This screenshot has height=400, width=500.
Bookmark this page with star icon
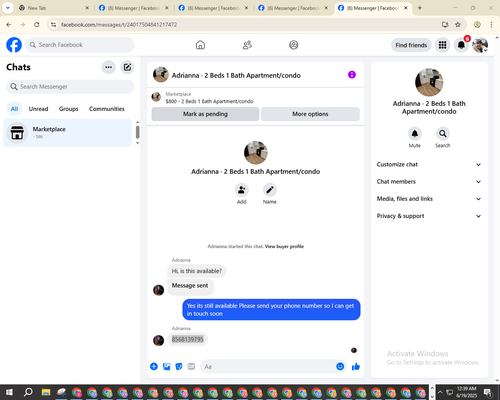pyautogui.click(x=458, y=24)
